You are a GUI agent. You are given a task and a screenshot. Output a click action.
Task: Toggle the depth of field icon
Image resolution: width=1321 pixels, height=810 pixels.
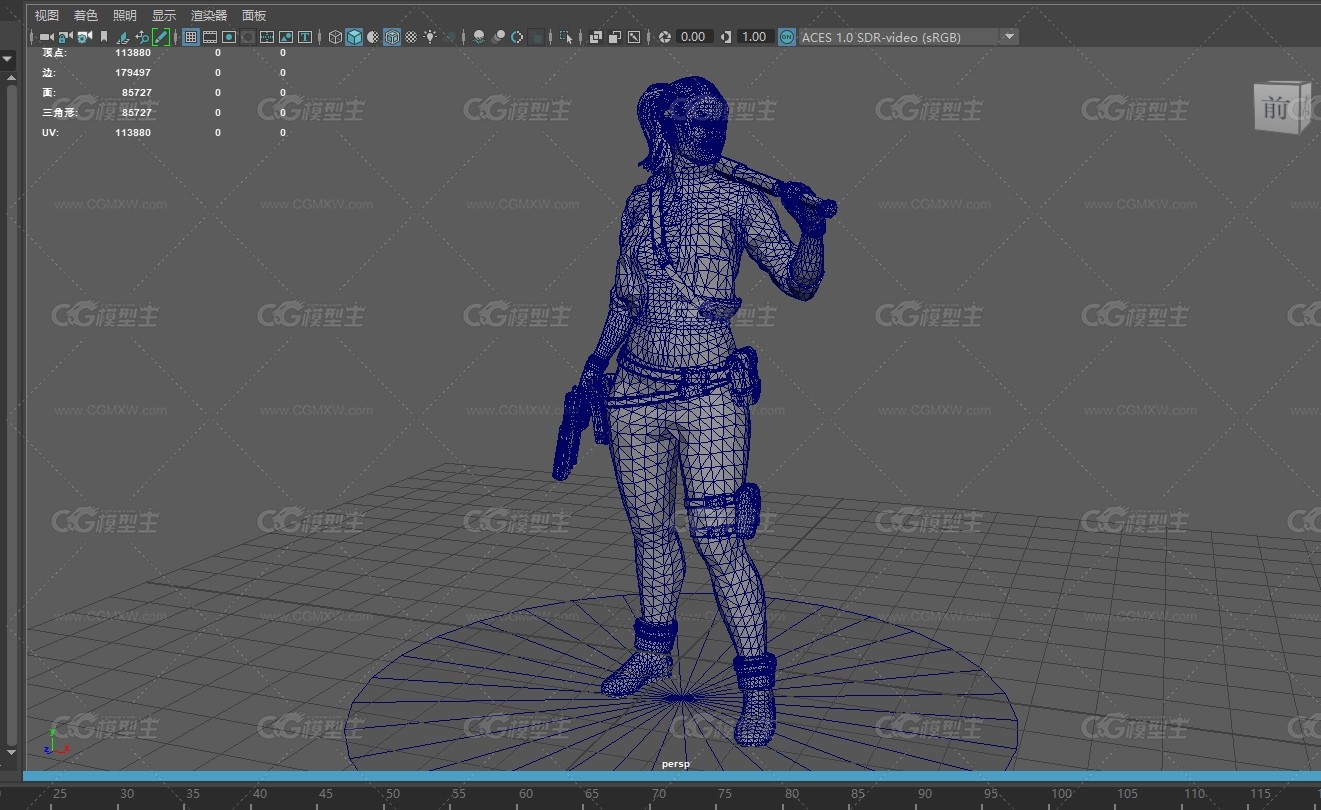point(537,37)
